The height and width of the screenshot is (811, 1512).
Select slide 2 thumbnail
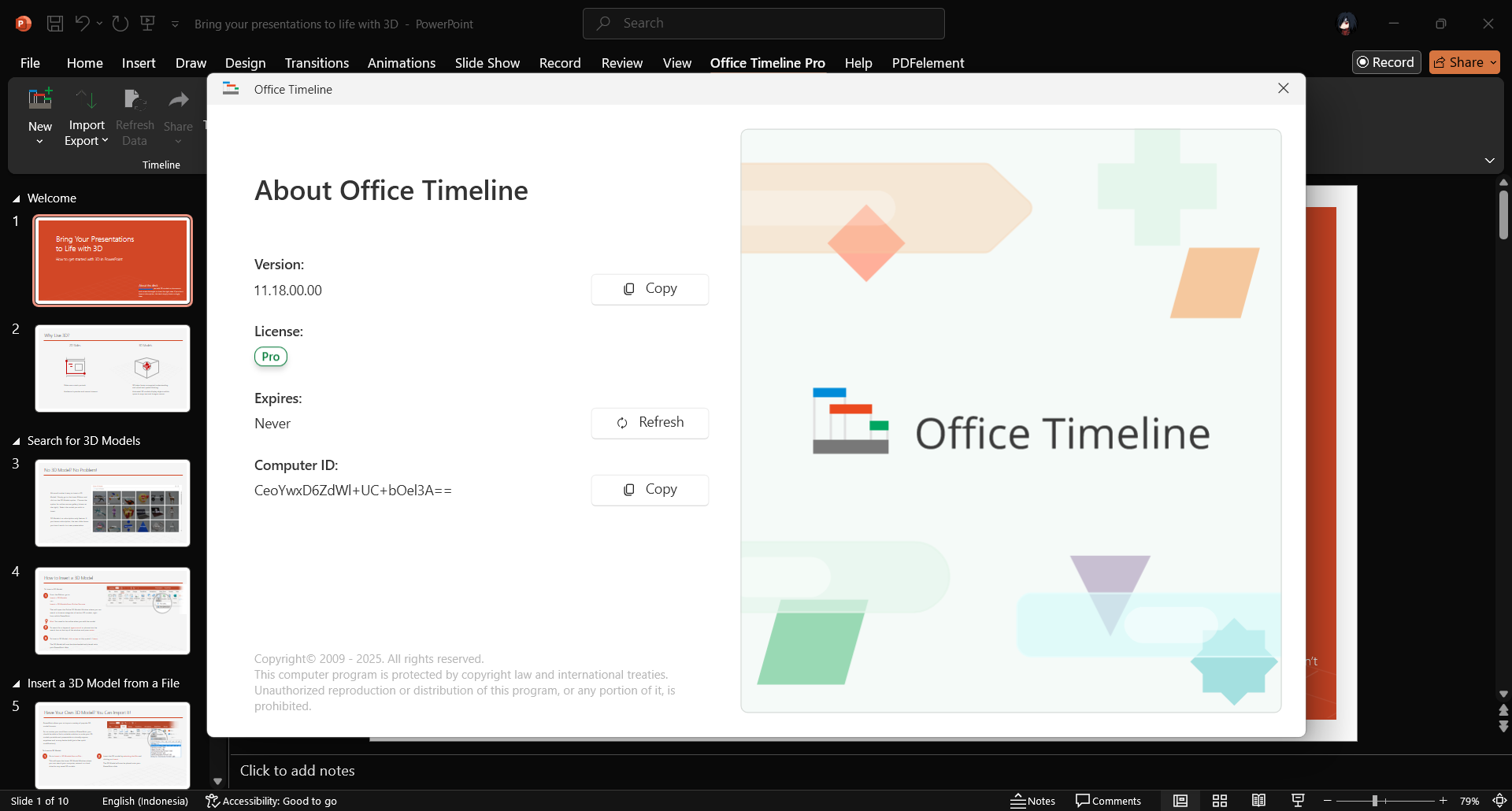(x=113, y=368)
